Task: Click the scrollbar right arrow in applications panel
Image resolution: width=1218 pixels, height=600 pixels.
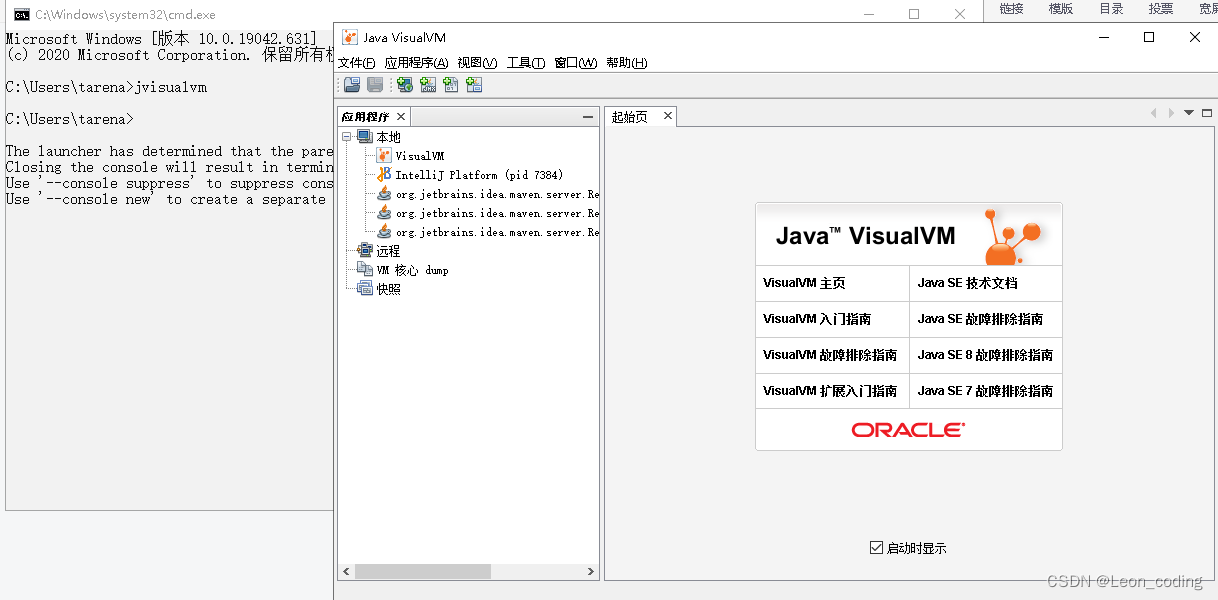Action: click(591, 572)
